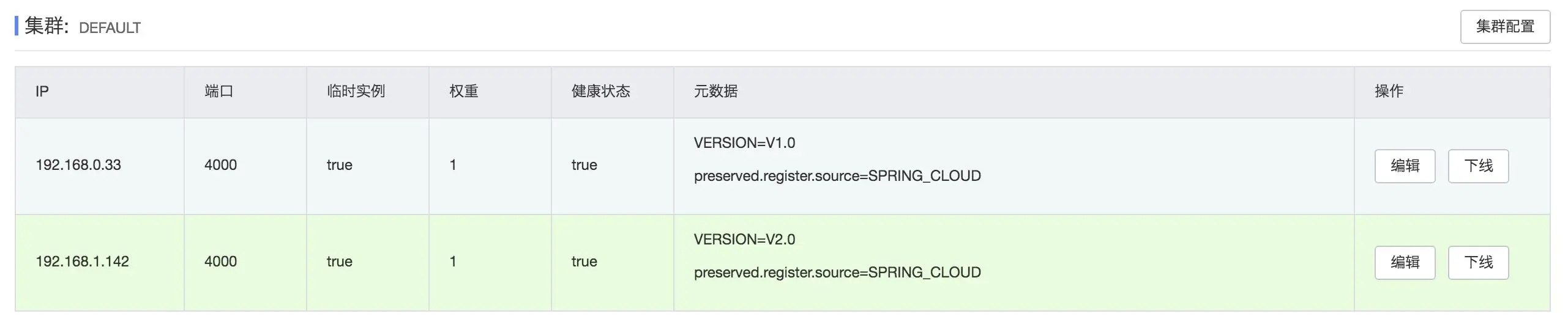1568x319 pixels.
Task: Click the 集群 DEFAULT heading
Action: (x=82, y=27)
